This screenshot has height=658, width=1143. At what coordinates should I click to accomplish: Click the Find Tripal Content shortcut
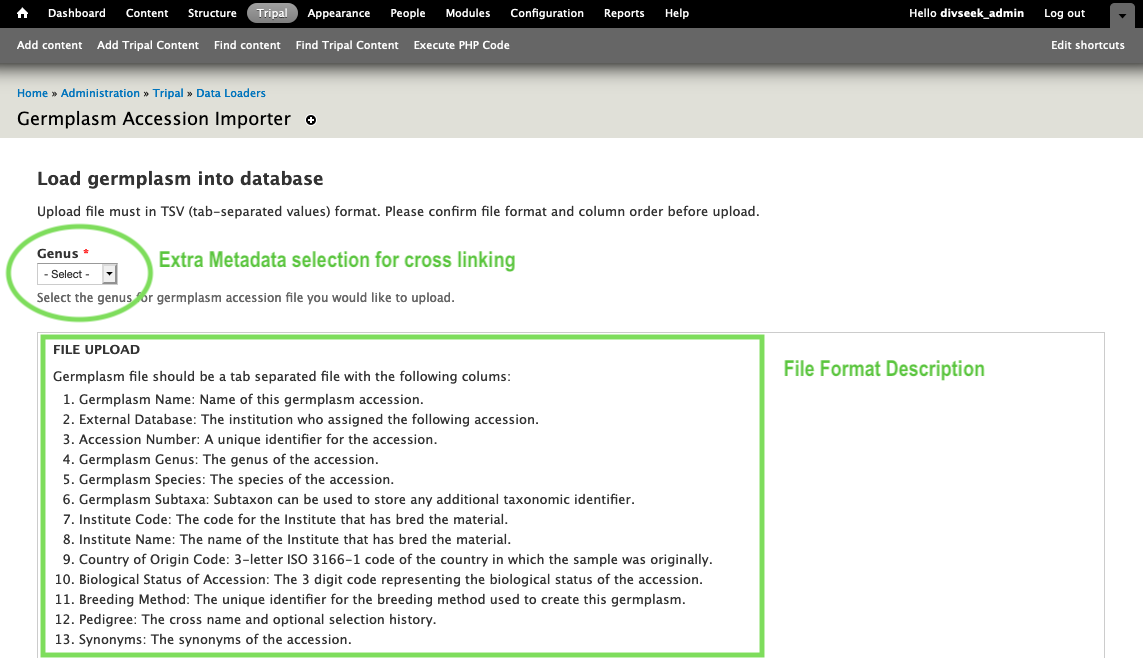coord(347,45)
